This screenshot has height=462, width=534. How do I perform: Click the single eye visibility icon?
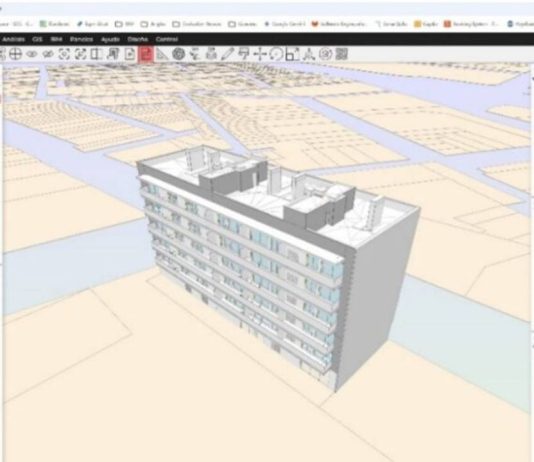point(32,54)
